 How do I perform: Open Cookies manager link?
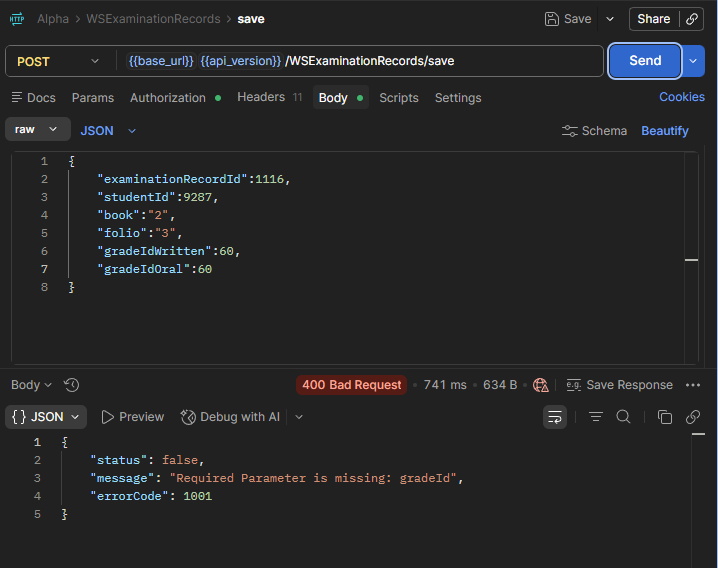click(681, 97)
